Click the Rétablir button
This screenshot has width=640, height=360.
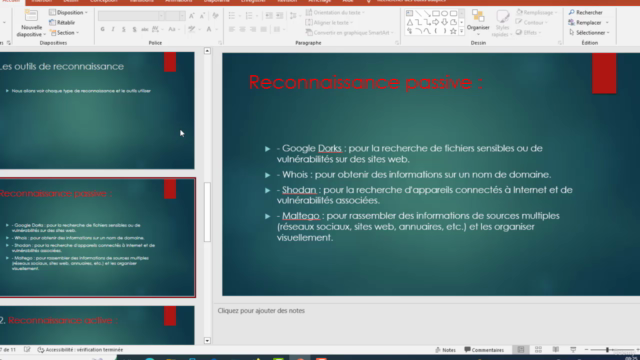62,22
